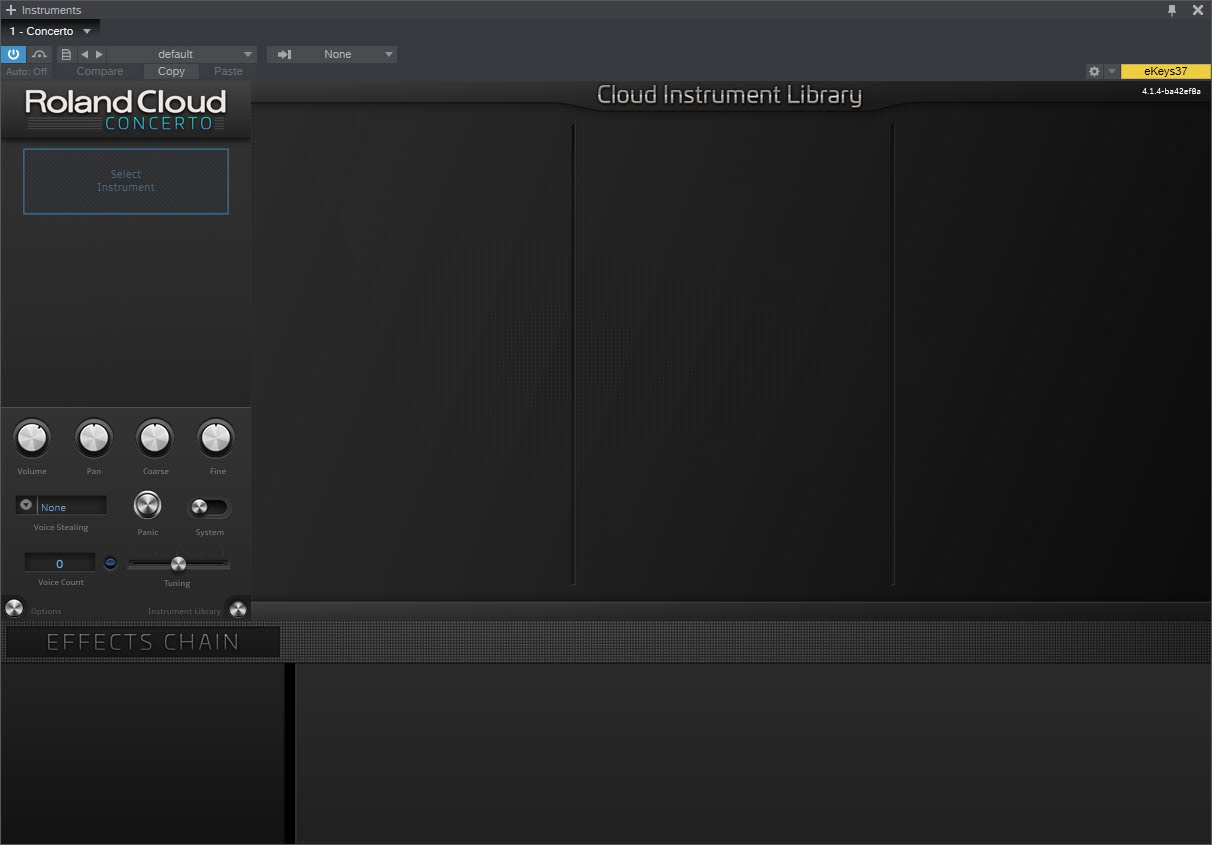Click the blue indicator beside Voice Count
The image size is (1212, 845).
pyautogui.click(x=110, y=563)
